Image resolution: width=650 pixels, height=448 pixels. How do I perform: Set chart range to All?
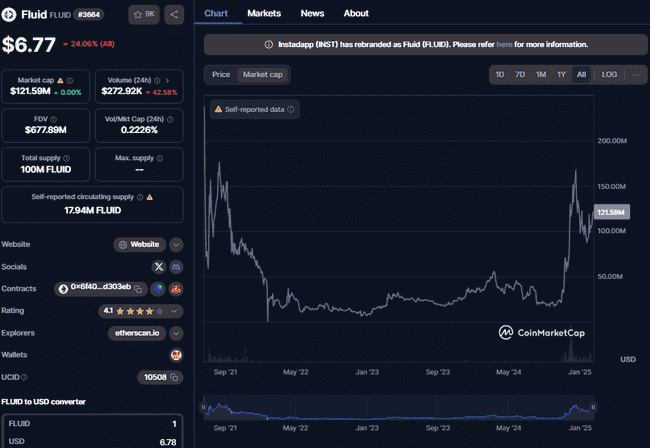[x=581, y=75]
